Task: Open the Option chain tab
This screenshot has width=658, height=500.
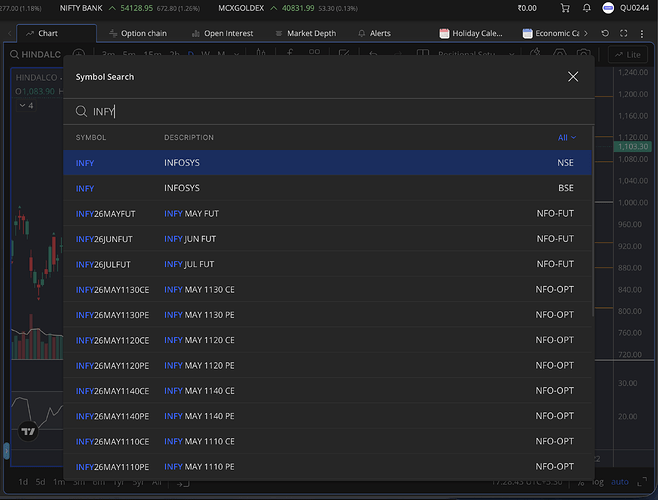Action: pyautogui.click(x=138, y=33)
